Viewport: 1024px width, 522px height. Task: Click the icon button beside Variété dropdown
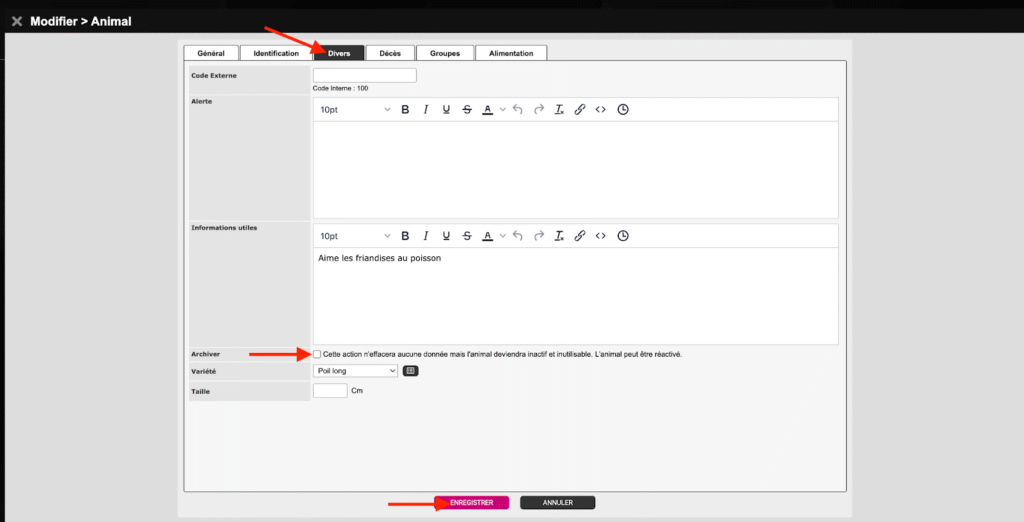click(x=410, y=371)
